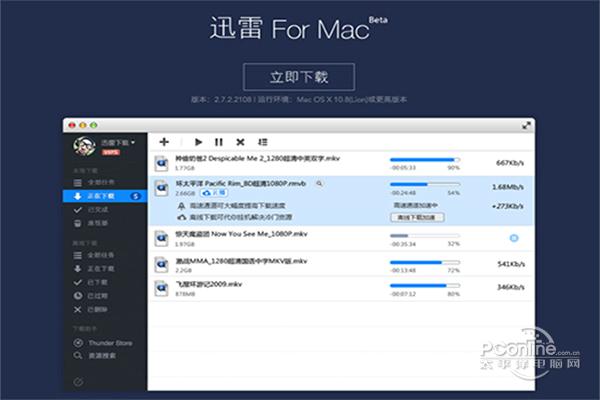This screenshot has height=400, width=600.
Task: Click the cloud offline tag below Pacific Rim
Action: coord(214,193)
